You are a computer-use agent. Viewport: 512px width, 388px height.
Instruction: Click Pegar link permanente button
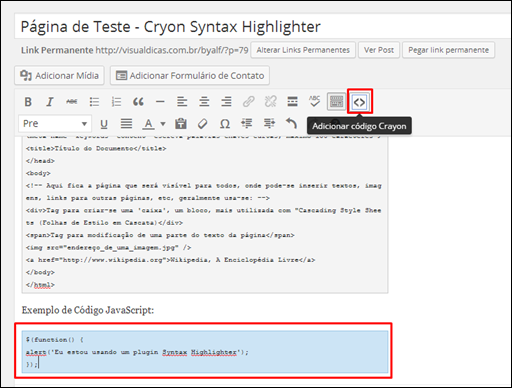pyautogui.click(x=448, y=50)
